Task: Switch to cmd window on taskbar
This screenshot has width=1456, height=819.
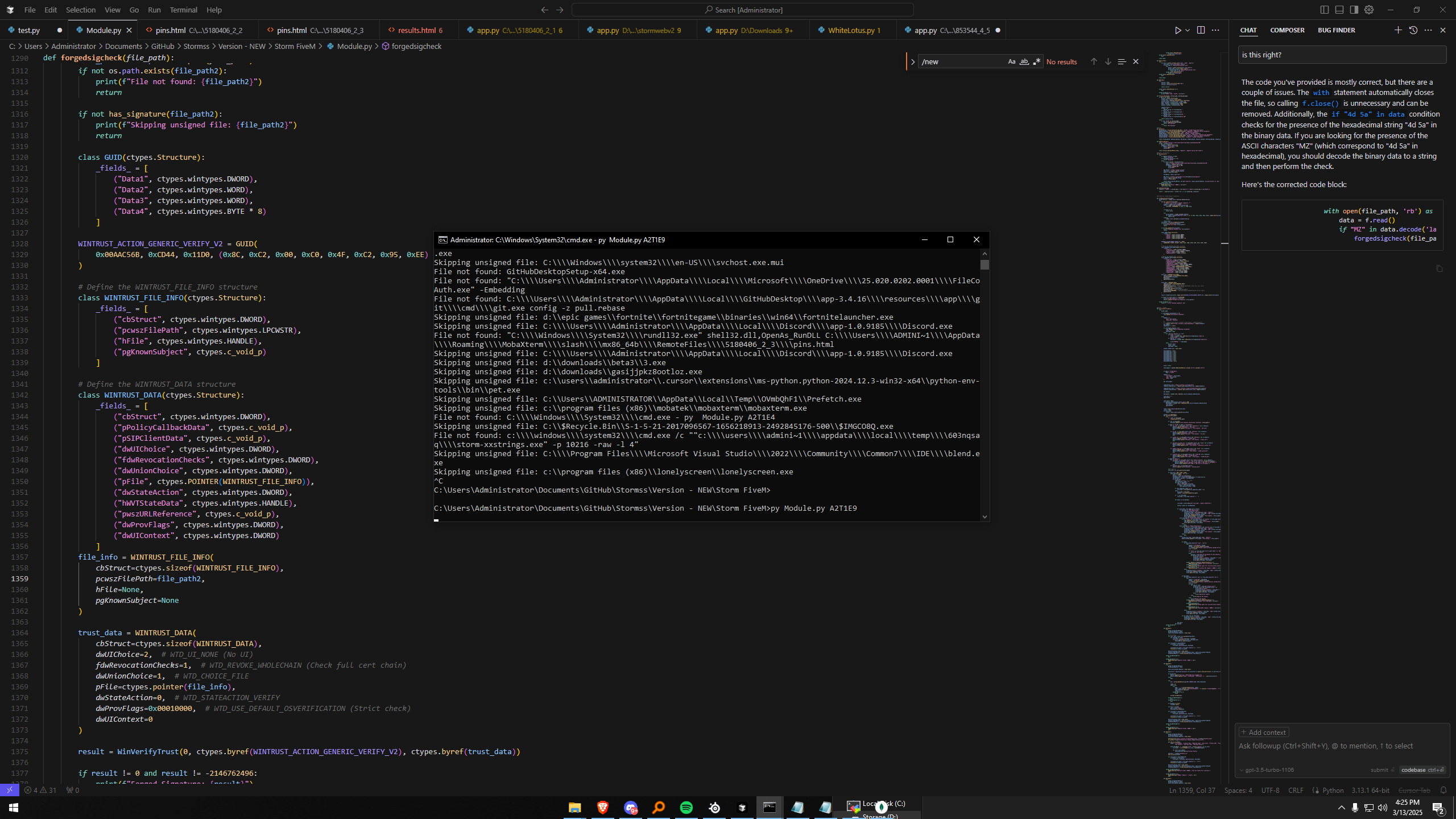Action: [770, 807]
